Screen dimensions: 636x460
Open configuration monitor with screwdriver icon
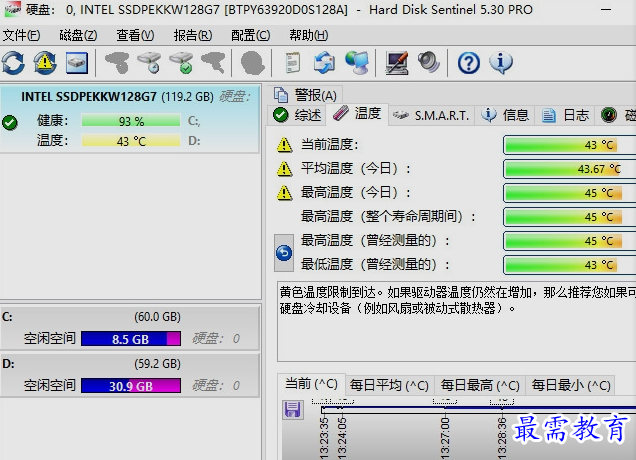[x=397, y=63]
